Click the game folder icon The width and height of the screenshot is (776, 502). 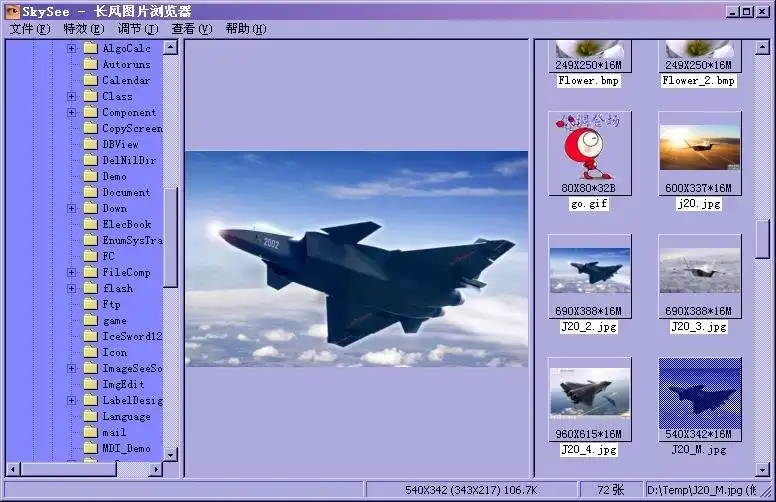pos(91,320)
